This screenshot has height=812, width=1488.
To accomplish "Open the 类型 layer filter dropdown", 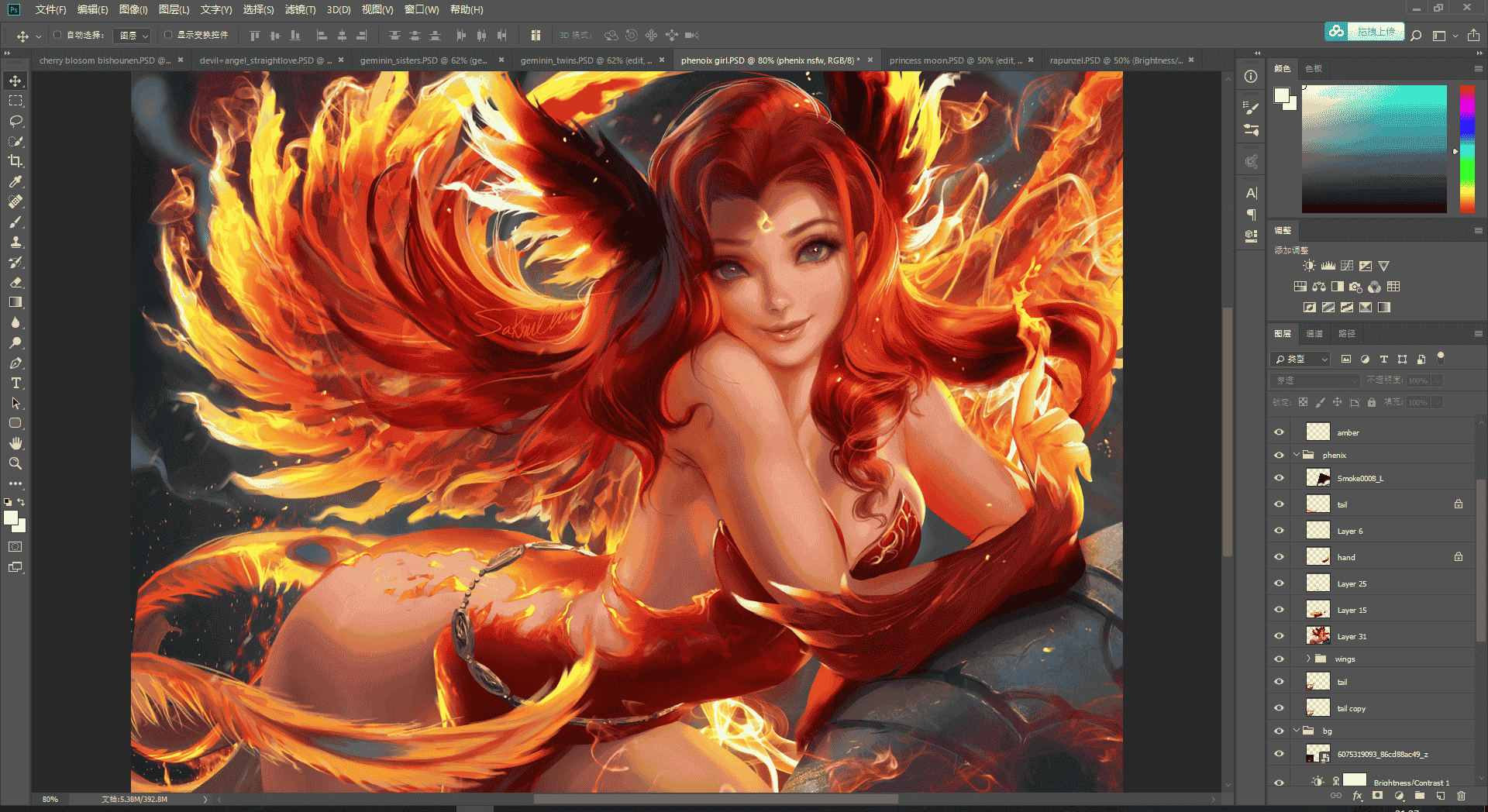I will 1301,360.
